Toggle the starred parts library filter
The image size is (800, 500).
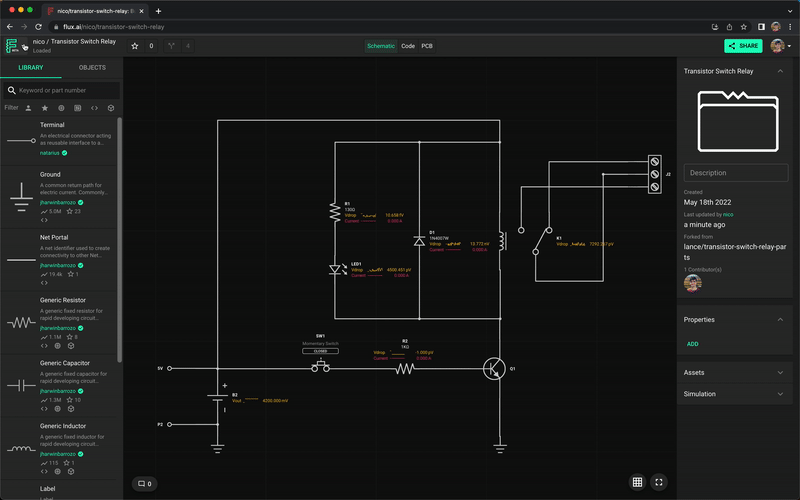point(45,108)
